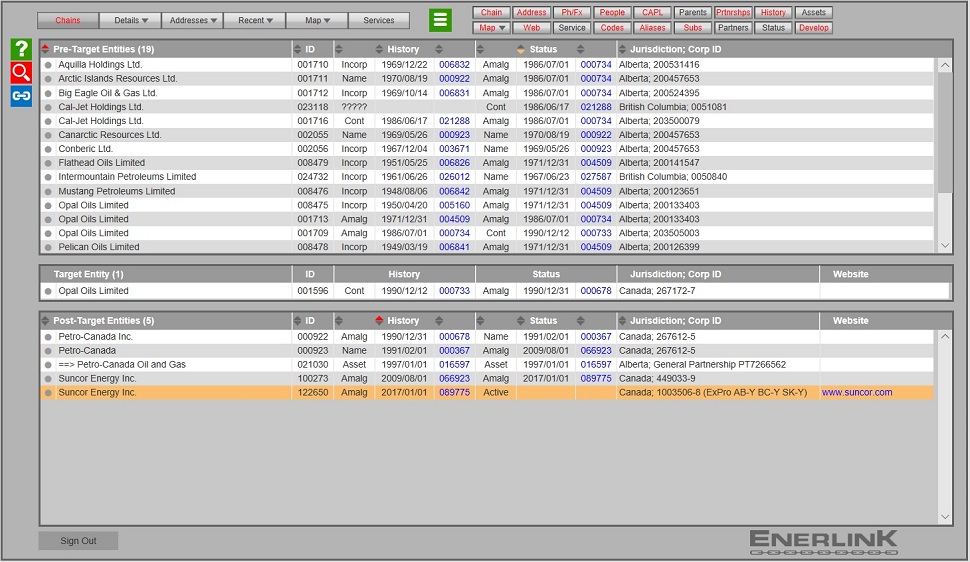Open the green question mark help icon
970x562 pixels.
pyautogui.click(x=21, y=49)
